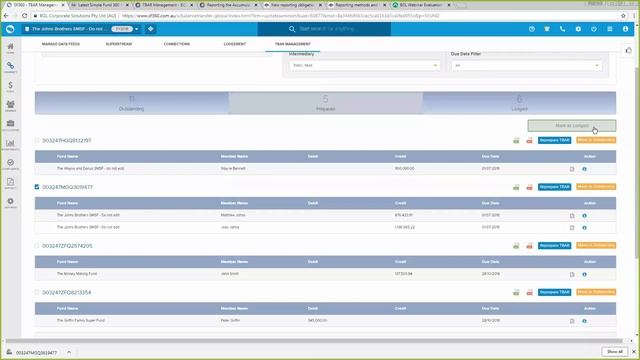640x360 pixels.
Task: Open the Members people icon in sidebar
Action: [x=10, y=105]
